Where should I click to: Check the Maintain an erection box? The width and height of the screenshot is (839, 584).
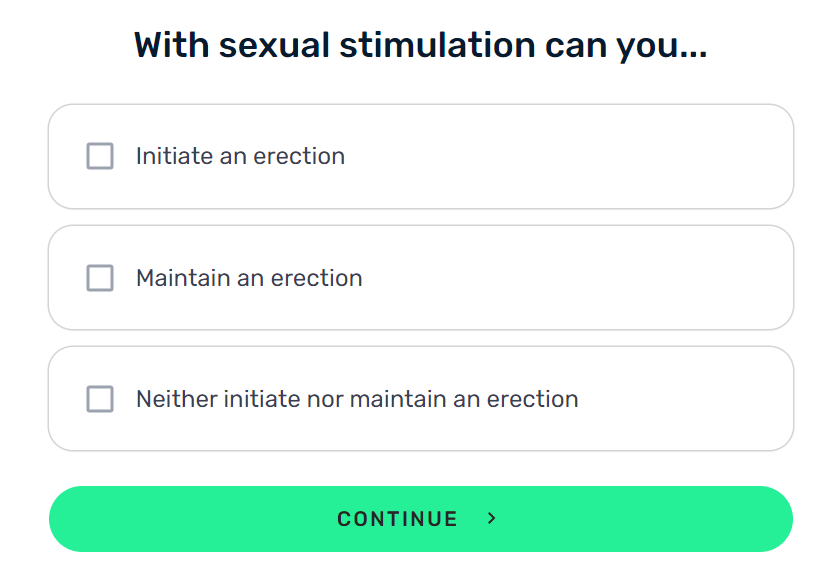(100, 278)
